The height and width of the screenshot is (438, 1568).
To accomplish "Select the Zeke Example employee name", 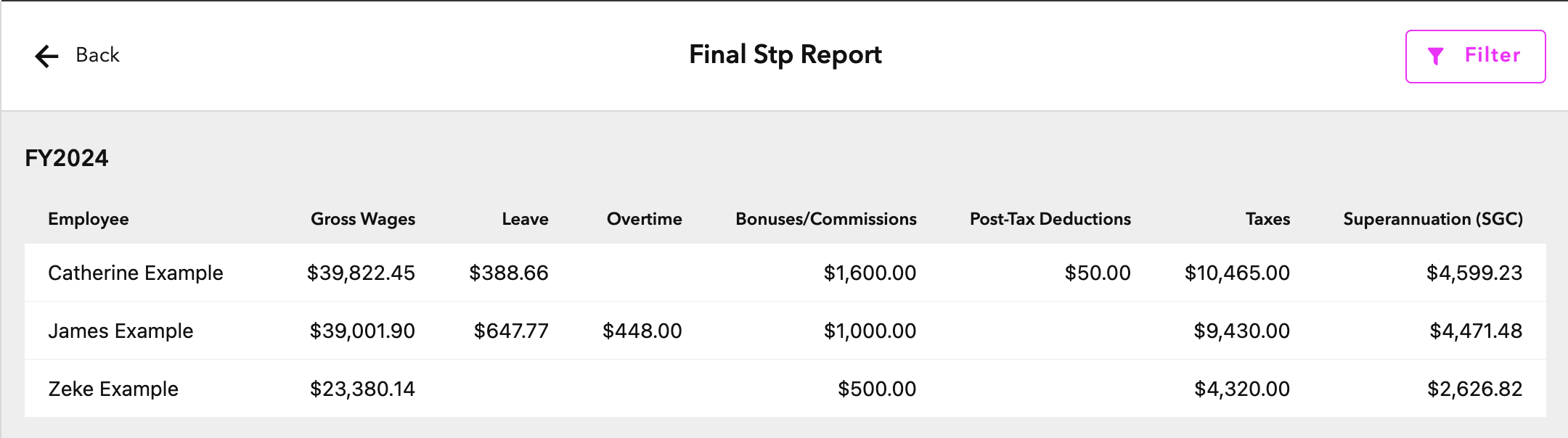I will [x=113, y=389].
